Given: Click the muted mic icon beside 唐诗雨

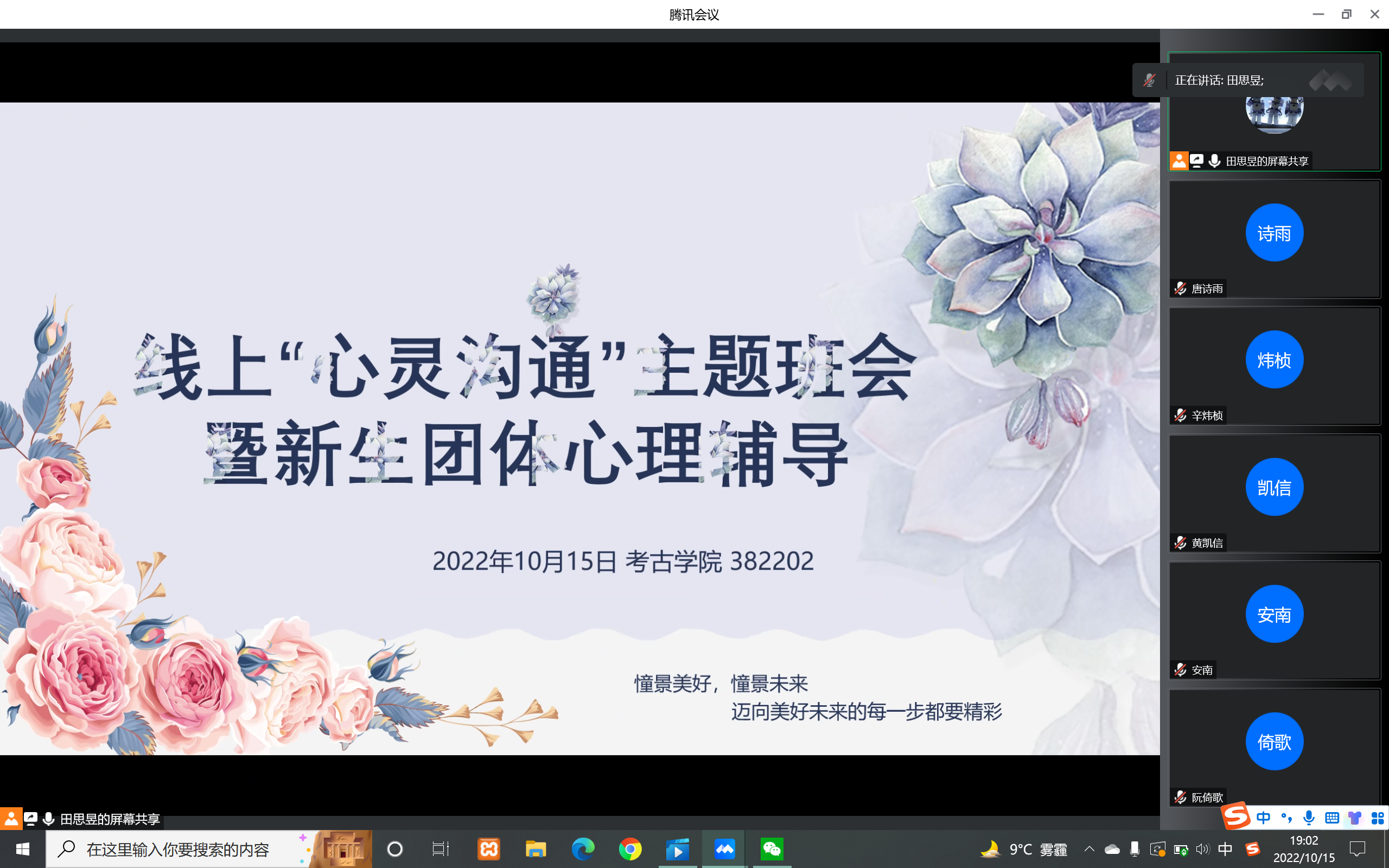Looking at the screenshot, I should [1180, 288].
